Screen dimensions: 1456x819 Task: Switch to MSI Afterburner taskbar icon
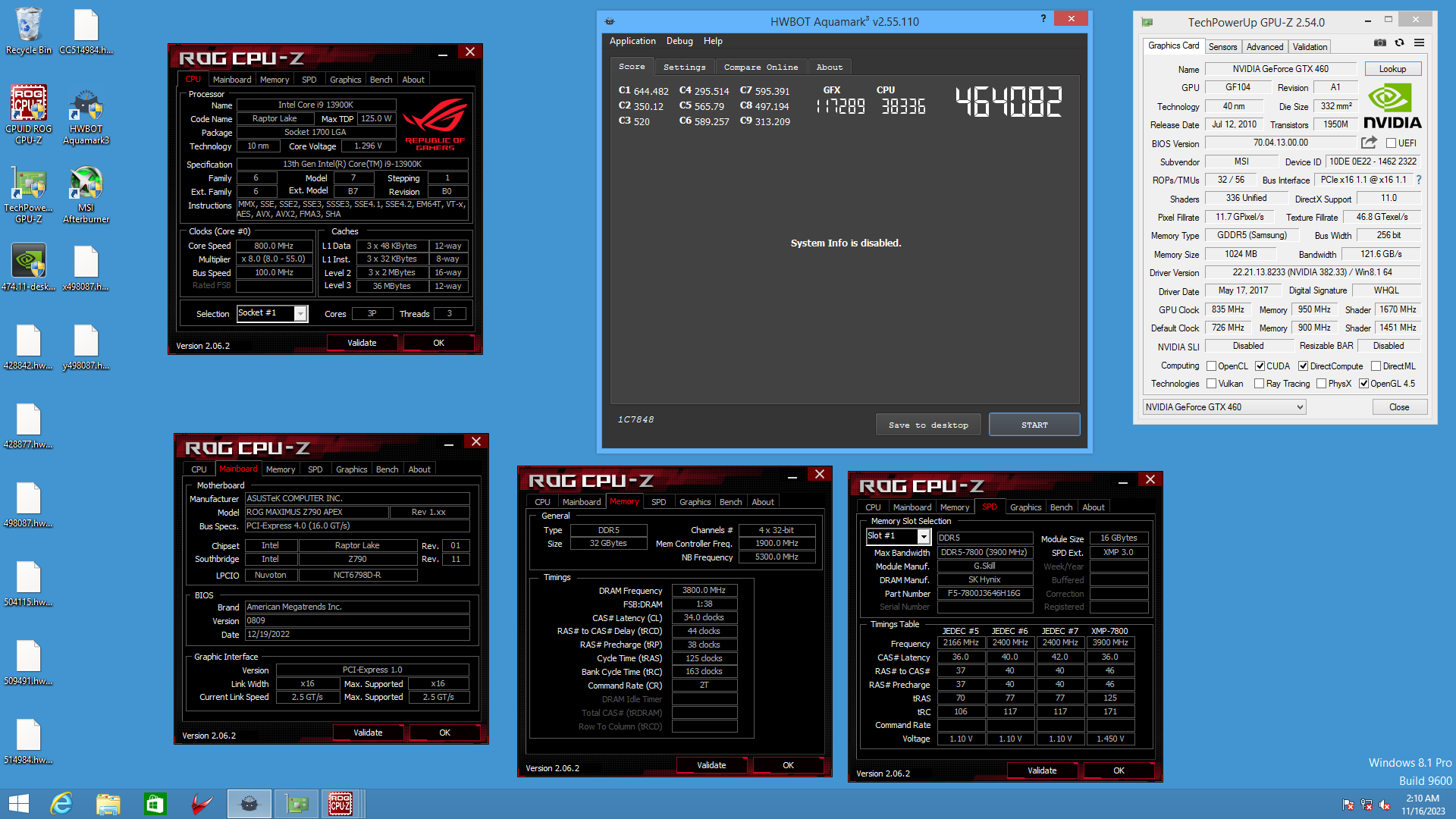(x=202, y=804)
